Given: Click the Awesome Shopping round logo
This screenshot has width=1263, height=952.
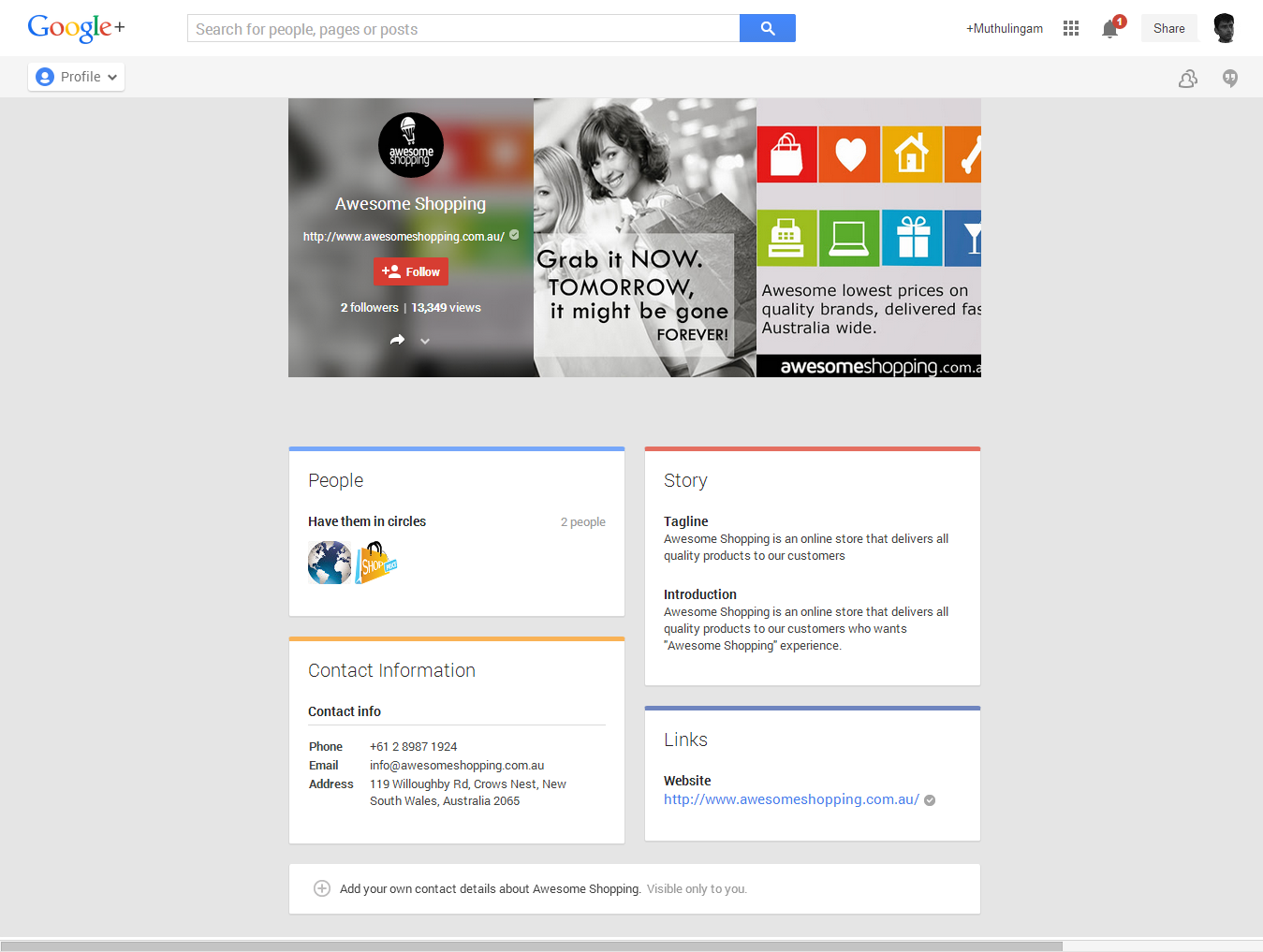Looking at the screenshot, I should tap(410, 145).
